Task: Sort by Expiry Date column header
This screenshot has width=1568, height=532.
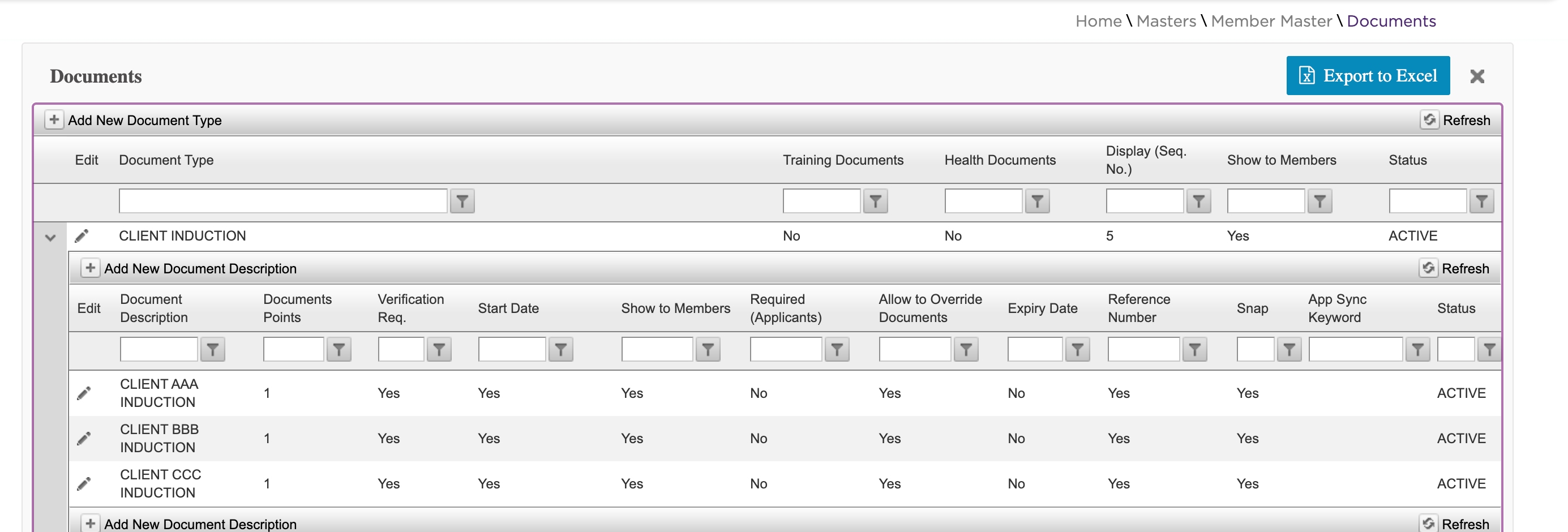Action: (1043, 308)
